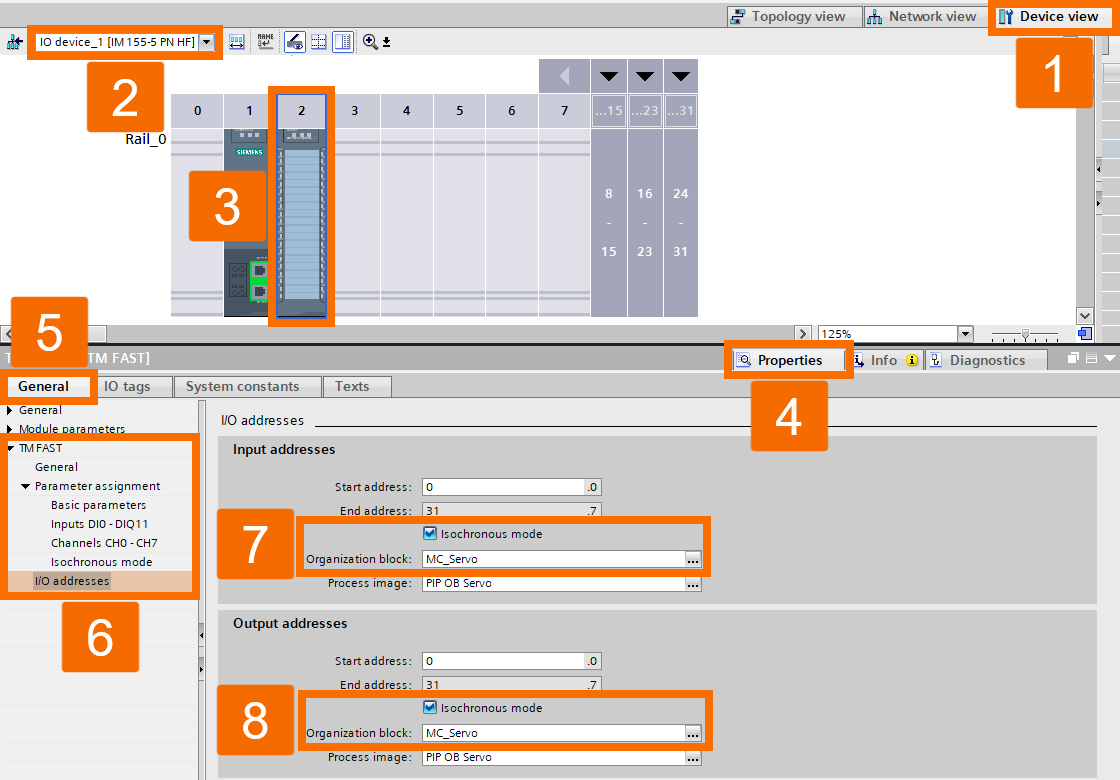This screenshot has height=780, width=1120.
Task: Collapse the inspector window with the arrow
Action: pos(1109,358)
